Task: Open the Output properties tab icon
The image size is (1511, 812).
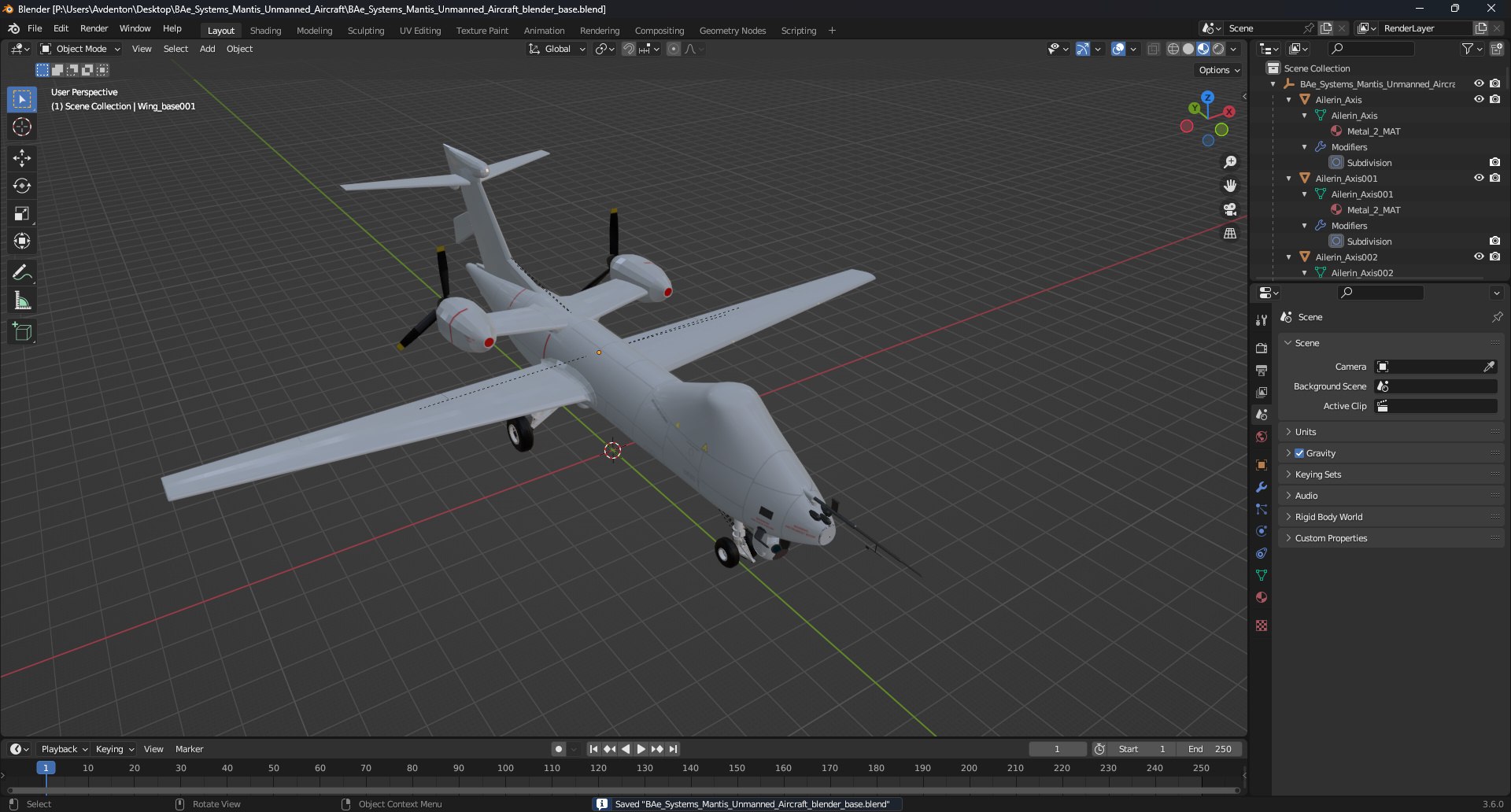Action: pyautogui.click(x=1262, y=370)
